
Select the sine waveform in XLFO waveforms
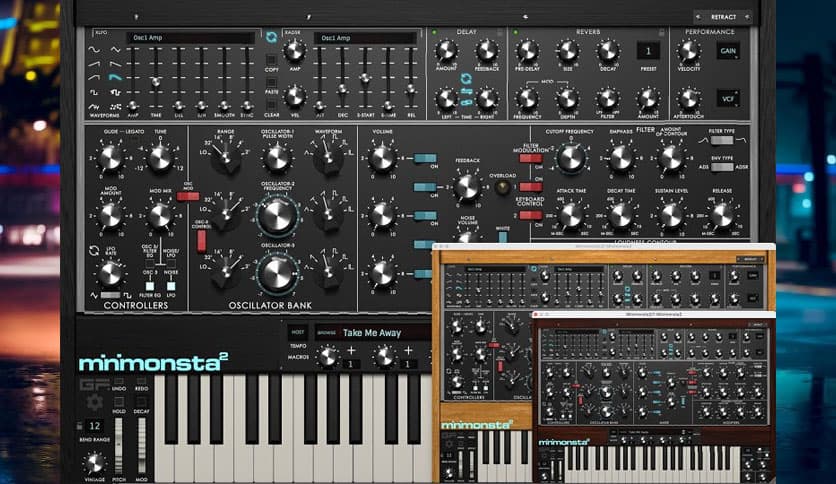[x=94, y=50]
